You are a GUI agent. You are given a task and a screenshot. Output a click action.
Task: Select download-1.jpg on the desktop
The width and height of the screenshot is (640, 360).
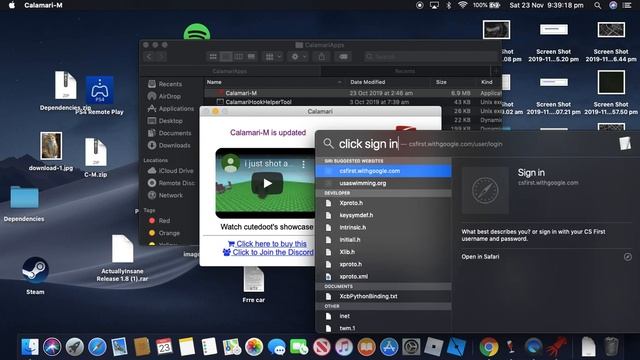pos(51,146)
